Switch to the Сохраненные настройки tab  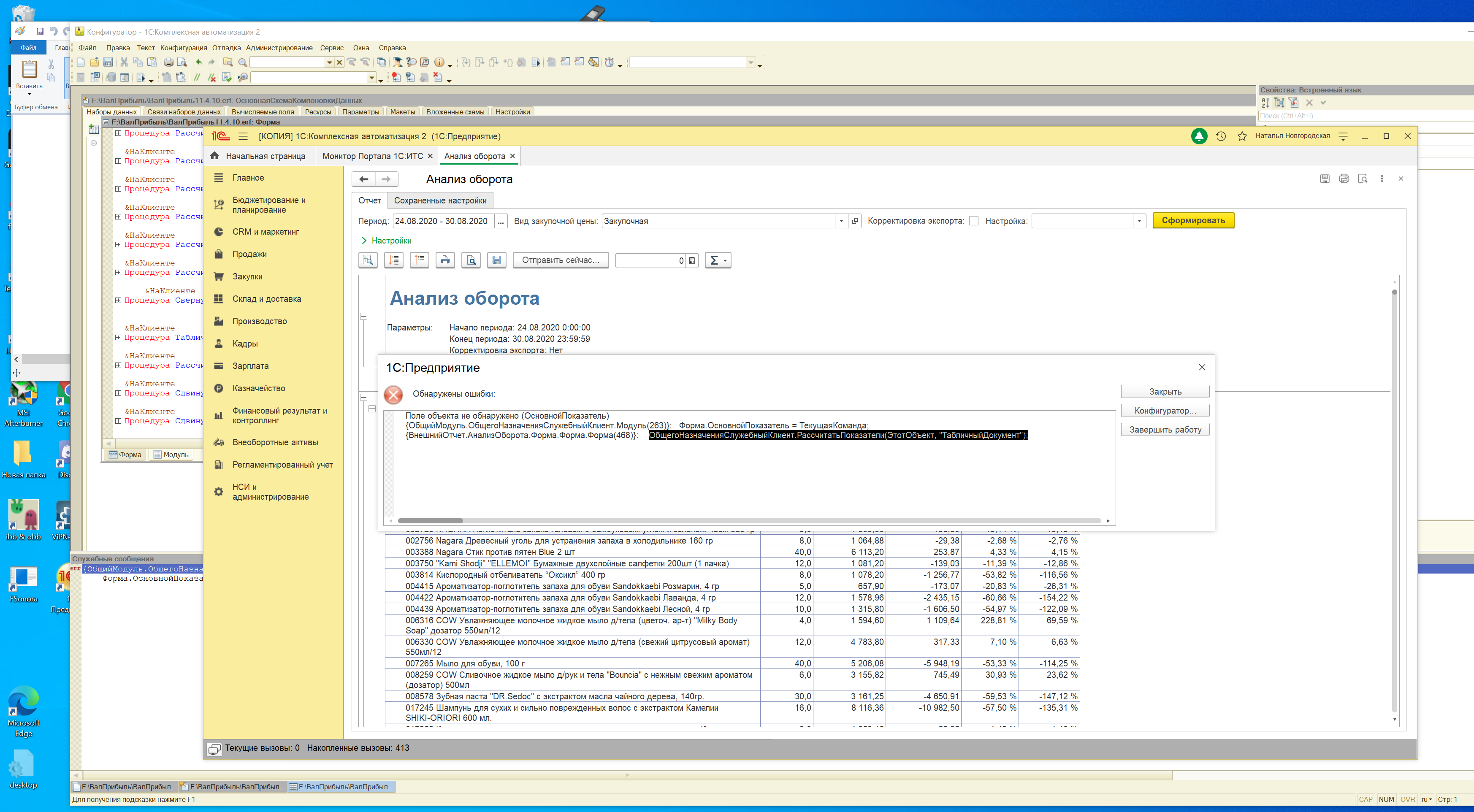[x=440, y=200]
